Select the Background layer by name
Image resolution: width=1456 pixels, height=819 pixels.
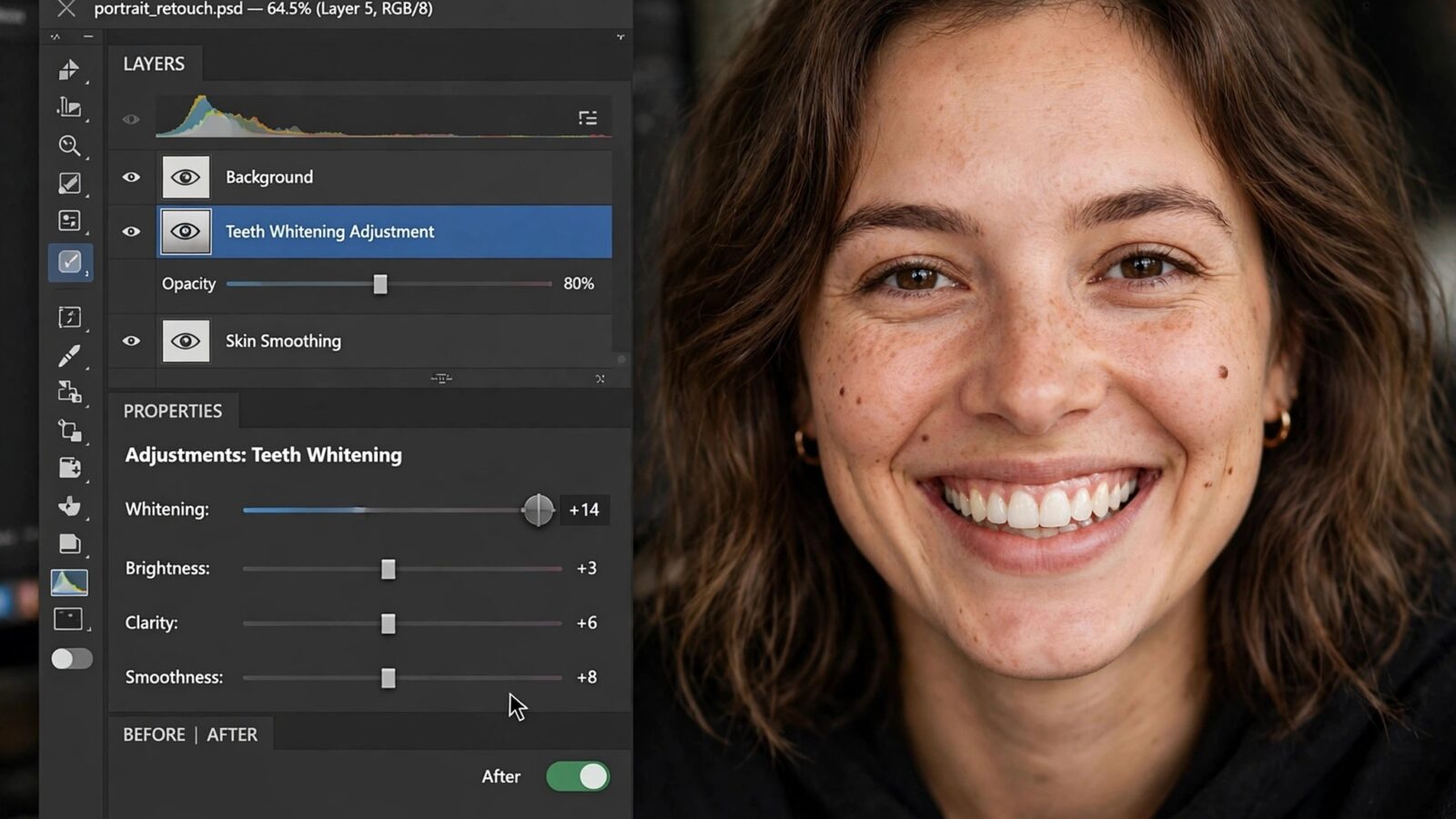tap(269, 177)
